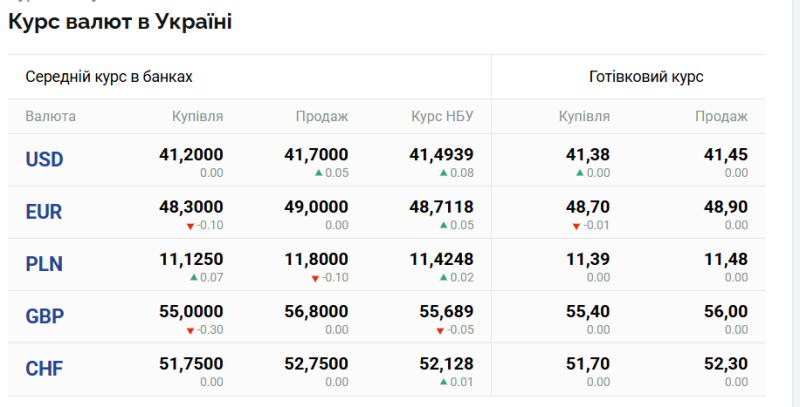Image resolution: width=800 pixels, height=407 pixels.
Task: Click green arrow under USD Курс НБУ 41,4939
Action: [x=443, y=173]
